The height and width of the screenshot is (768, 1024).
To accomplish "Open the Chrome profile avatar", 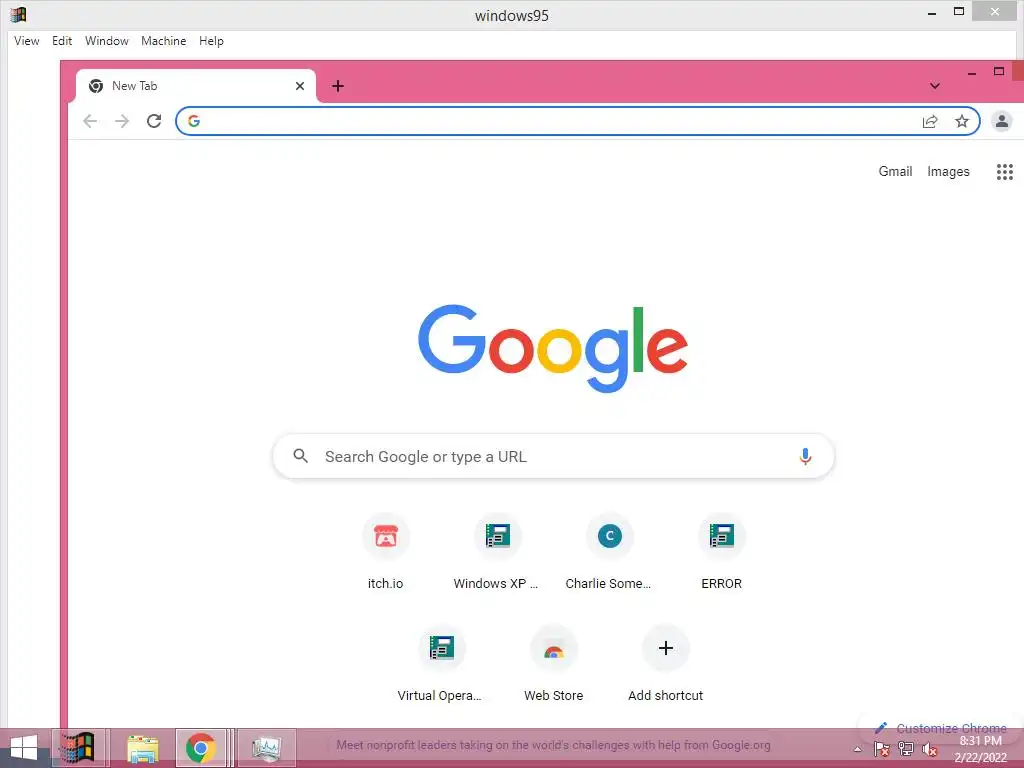I will click(x=1002, y=121).
